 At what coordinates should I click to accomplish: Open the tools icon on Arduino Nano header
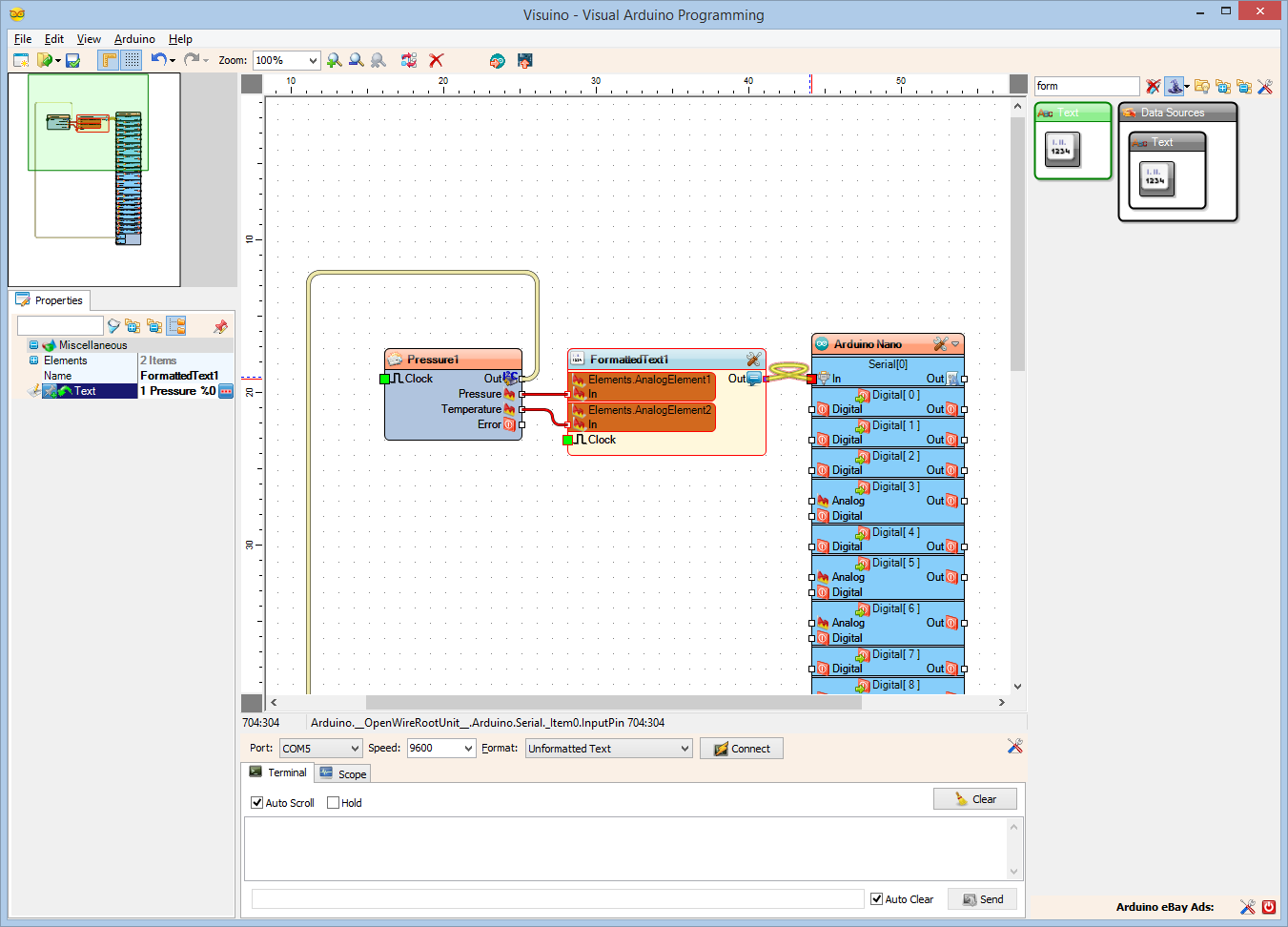click(940, 344)
